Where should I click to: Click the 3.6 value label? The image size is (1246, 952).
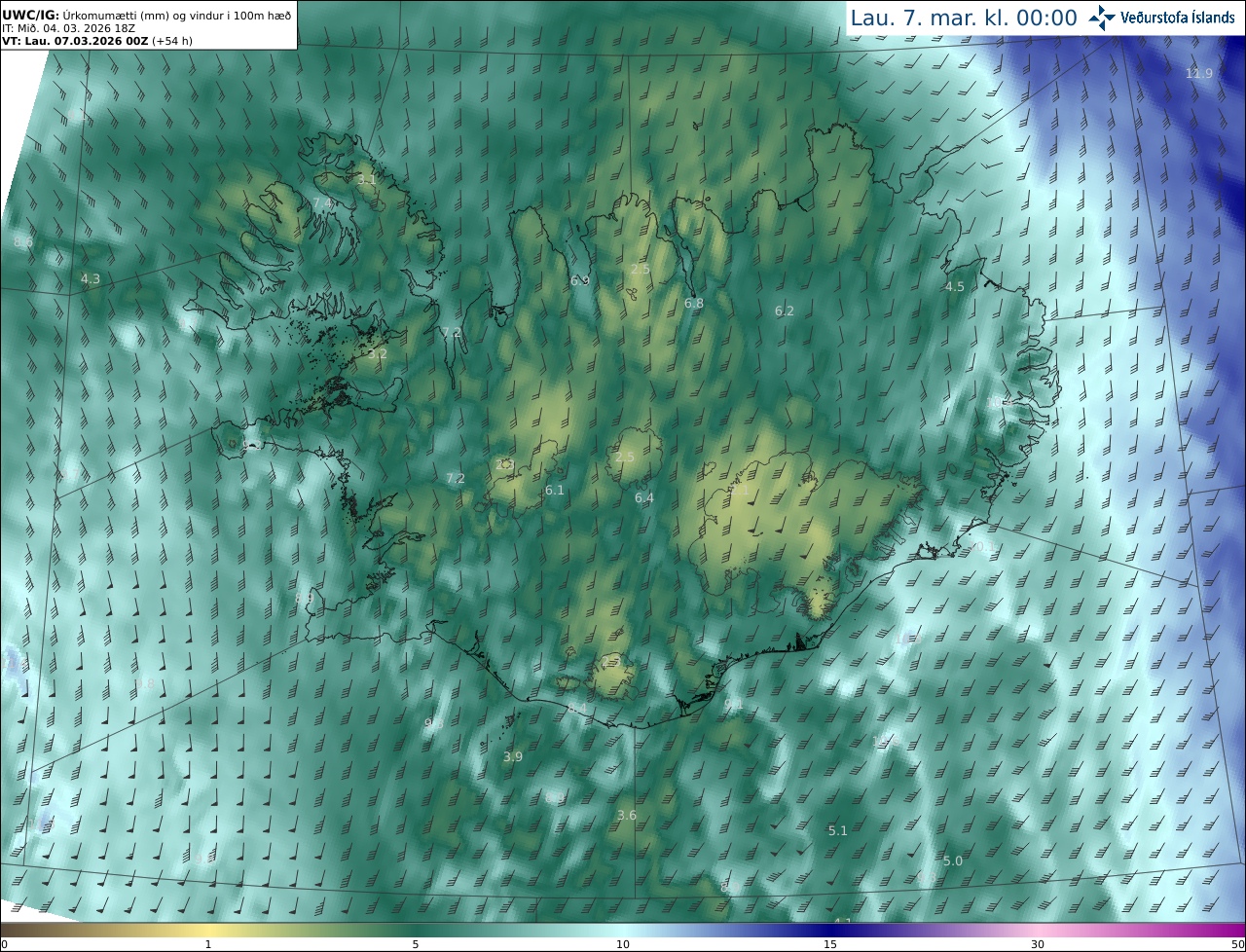tap(627, 816)
